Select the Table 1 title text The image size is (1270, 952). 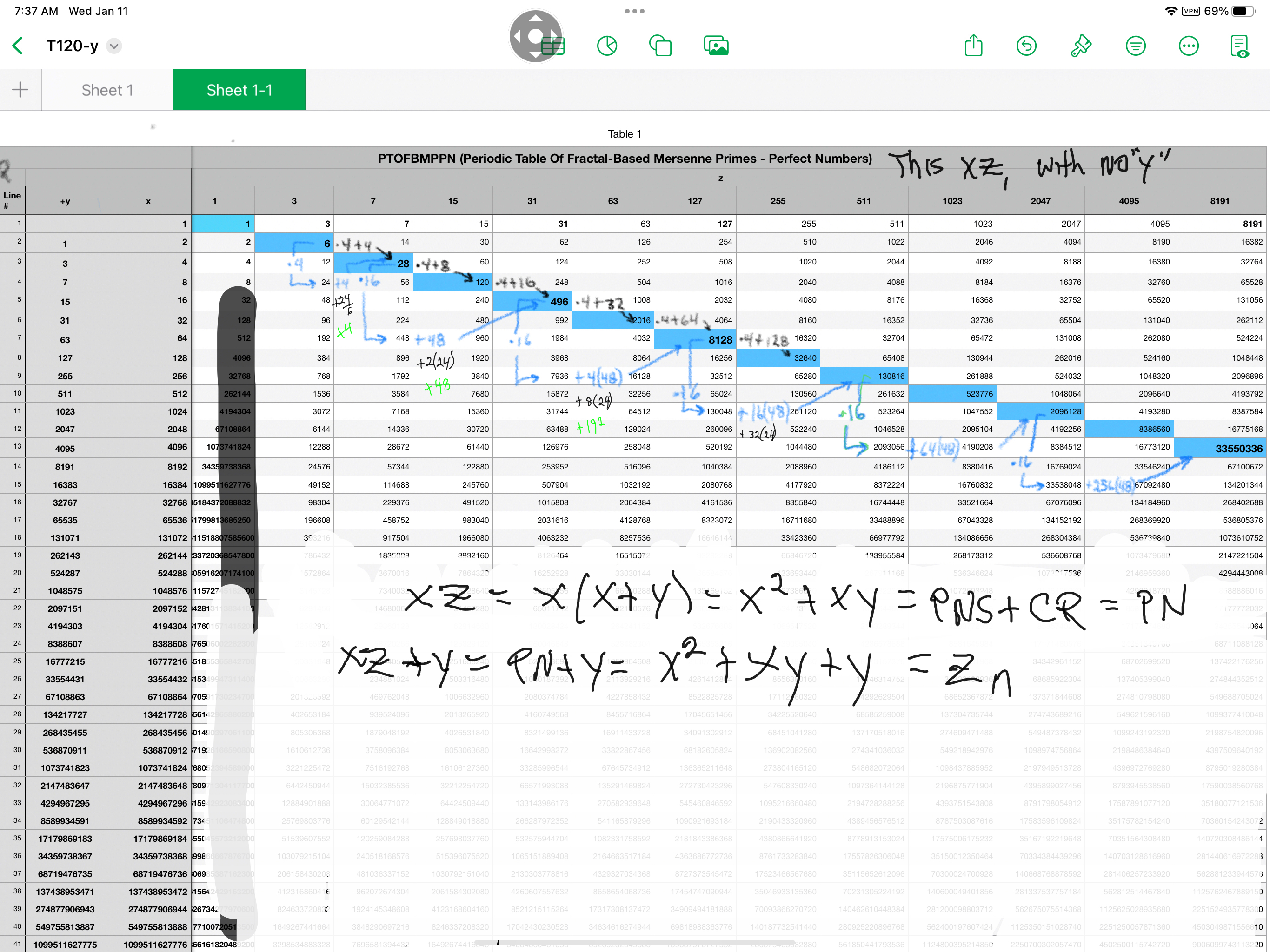pos(624,134)
